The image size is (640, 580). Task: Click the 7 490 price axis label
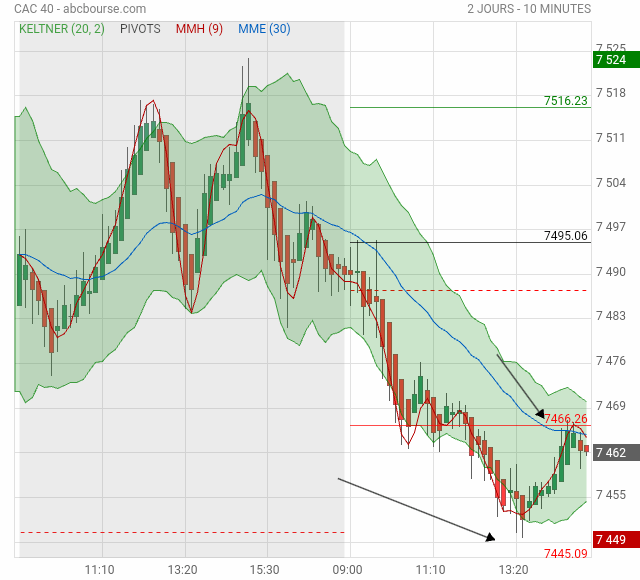click(x=611, y=271)
